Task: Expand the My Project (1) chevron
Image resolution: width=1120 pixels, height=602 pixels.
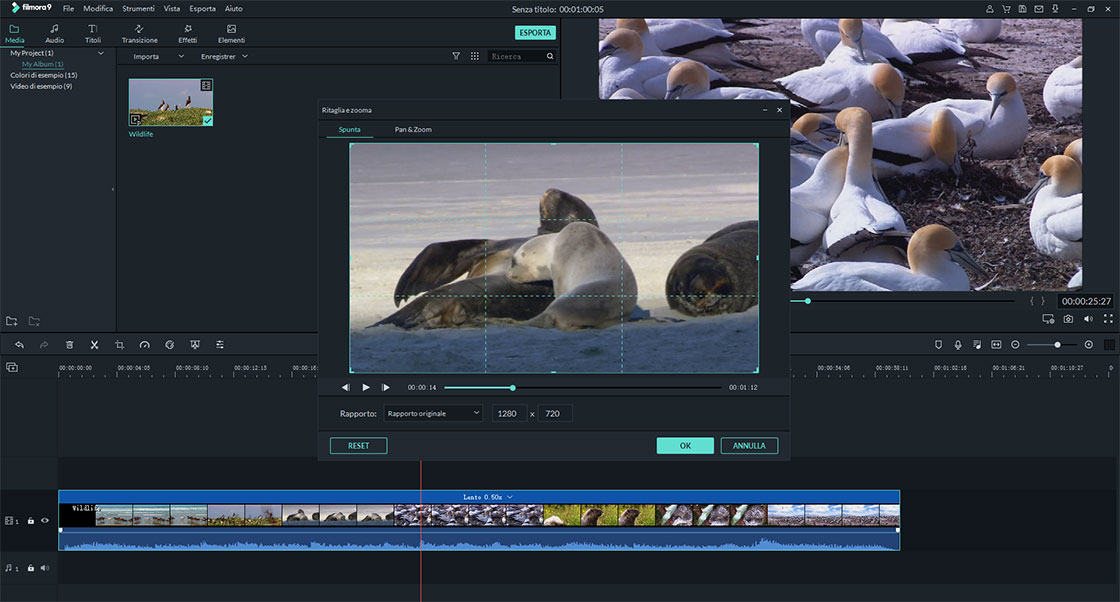Action: 101,53
